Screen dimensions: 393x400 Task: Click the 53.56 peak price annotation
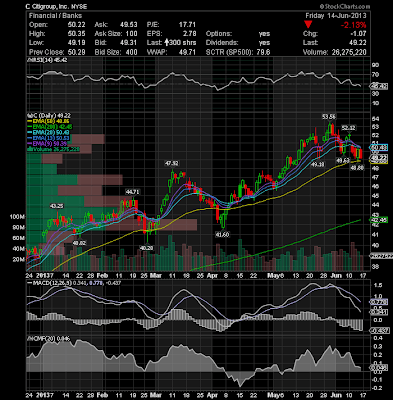click(329, 117)
